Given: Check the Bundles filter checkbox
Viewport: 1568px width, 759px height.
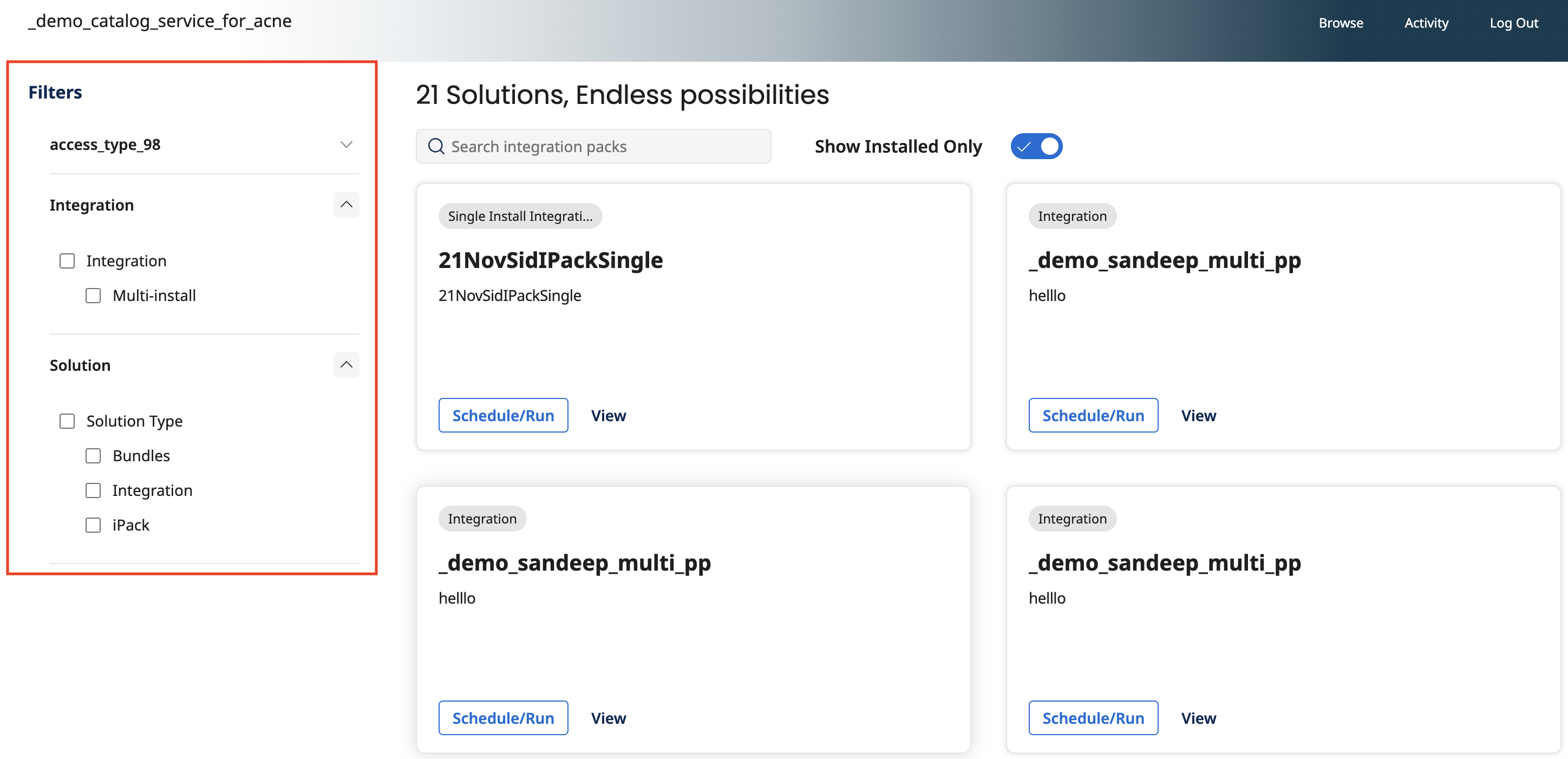Looking at the screenshot, I should 93,456.
